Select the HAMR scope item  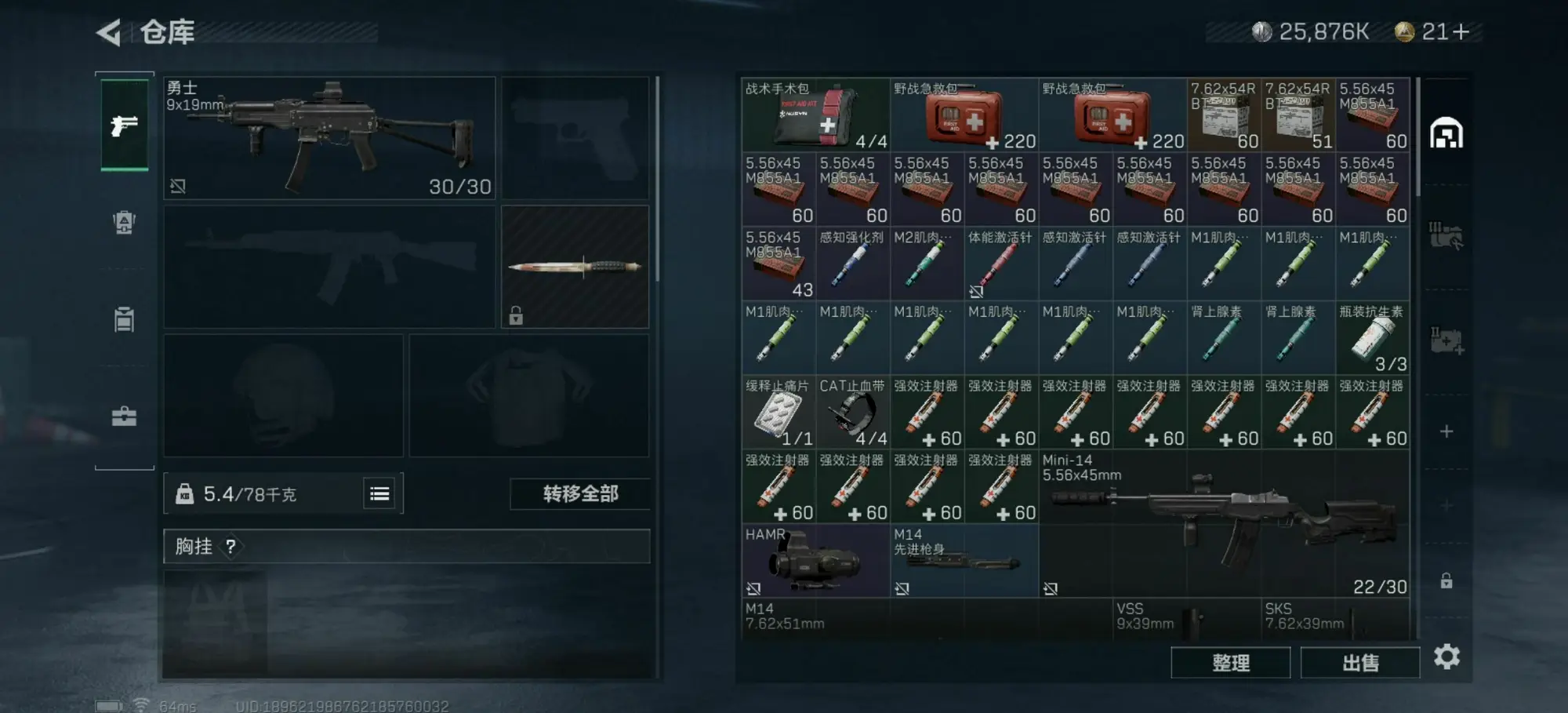tap(815, 561)
